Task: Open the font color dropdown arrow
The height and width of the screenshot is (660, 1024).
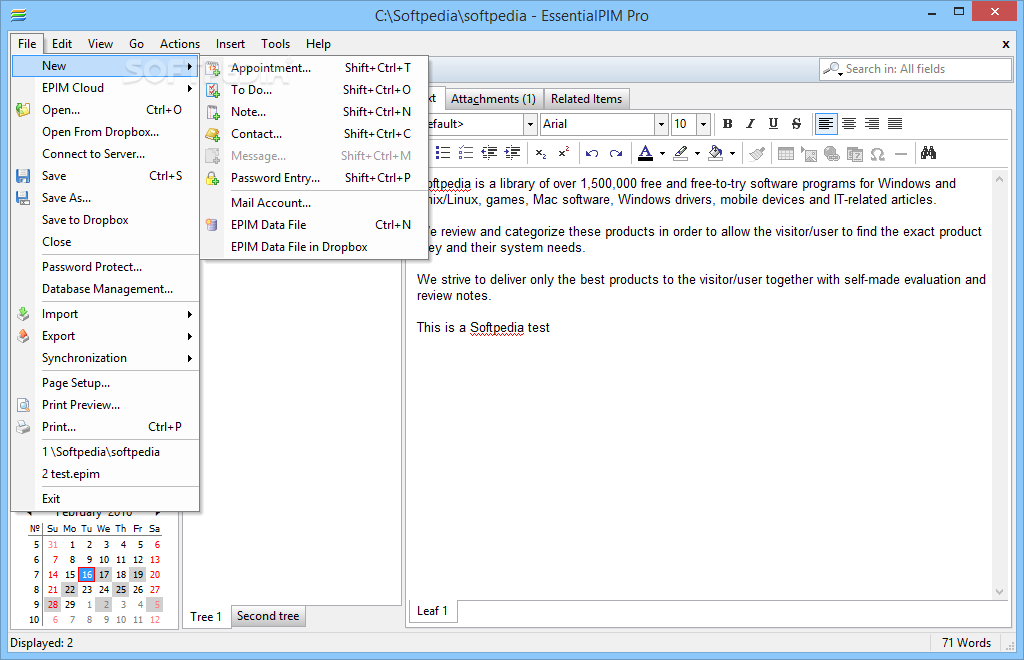Action: [662, 153]
